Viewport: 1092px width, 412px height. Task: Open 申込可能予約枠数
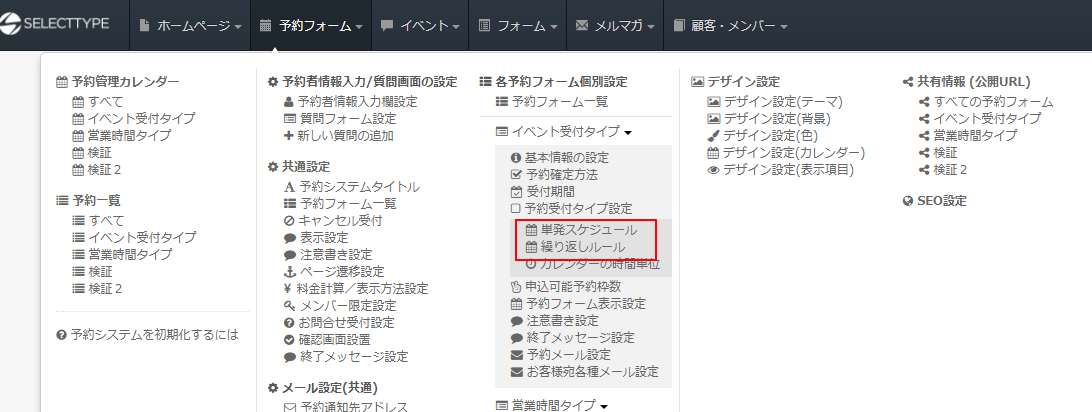tap(566, 286)
